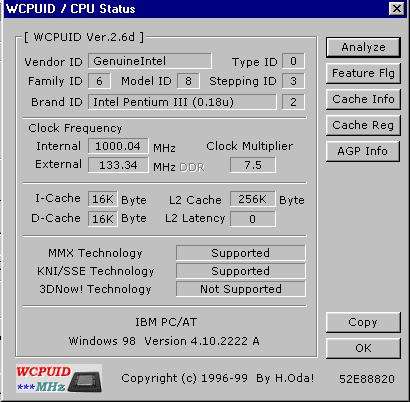Click the Internal clock 1000.04 field

(118, 146)
